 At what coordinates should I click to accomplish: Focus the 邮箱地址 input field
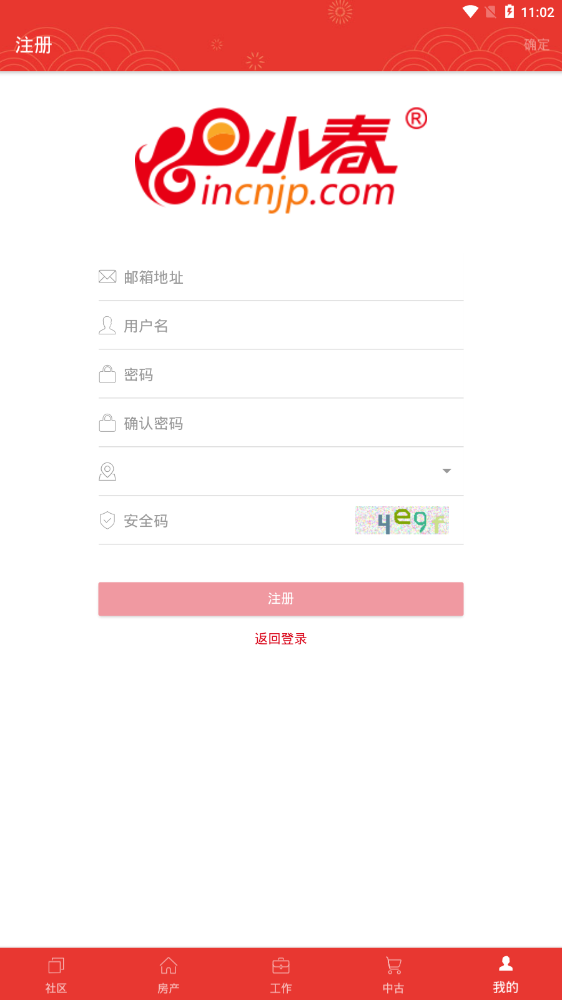tap(281, 277)
